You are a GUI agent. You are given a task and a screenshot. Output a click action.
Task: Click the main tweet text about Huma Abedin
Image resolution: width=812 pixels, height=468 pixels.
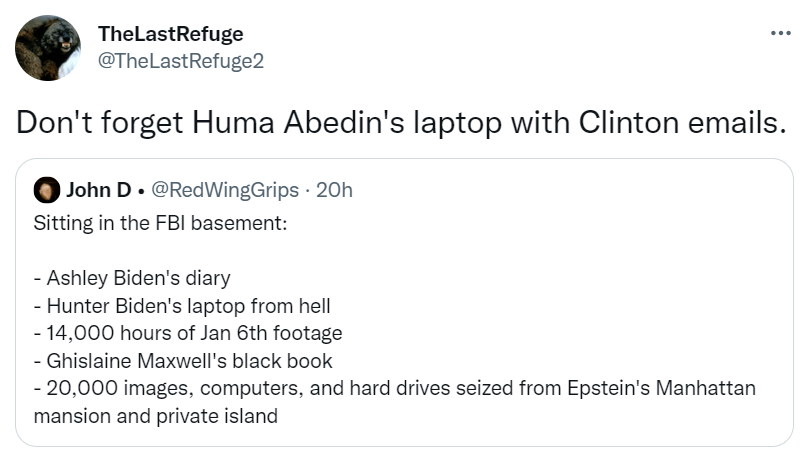(396, 122)
